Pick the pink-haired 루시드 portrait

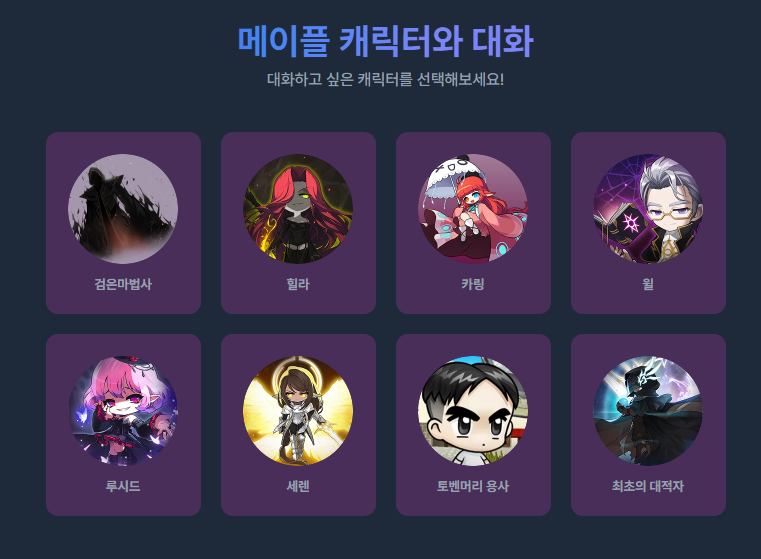pos(123,411)
